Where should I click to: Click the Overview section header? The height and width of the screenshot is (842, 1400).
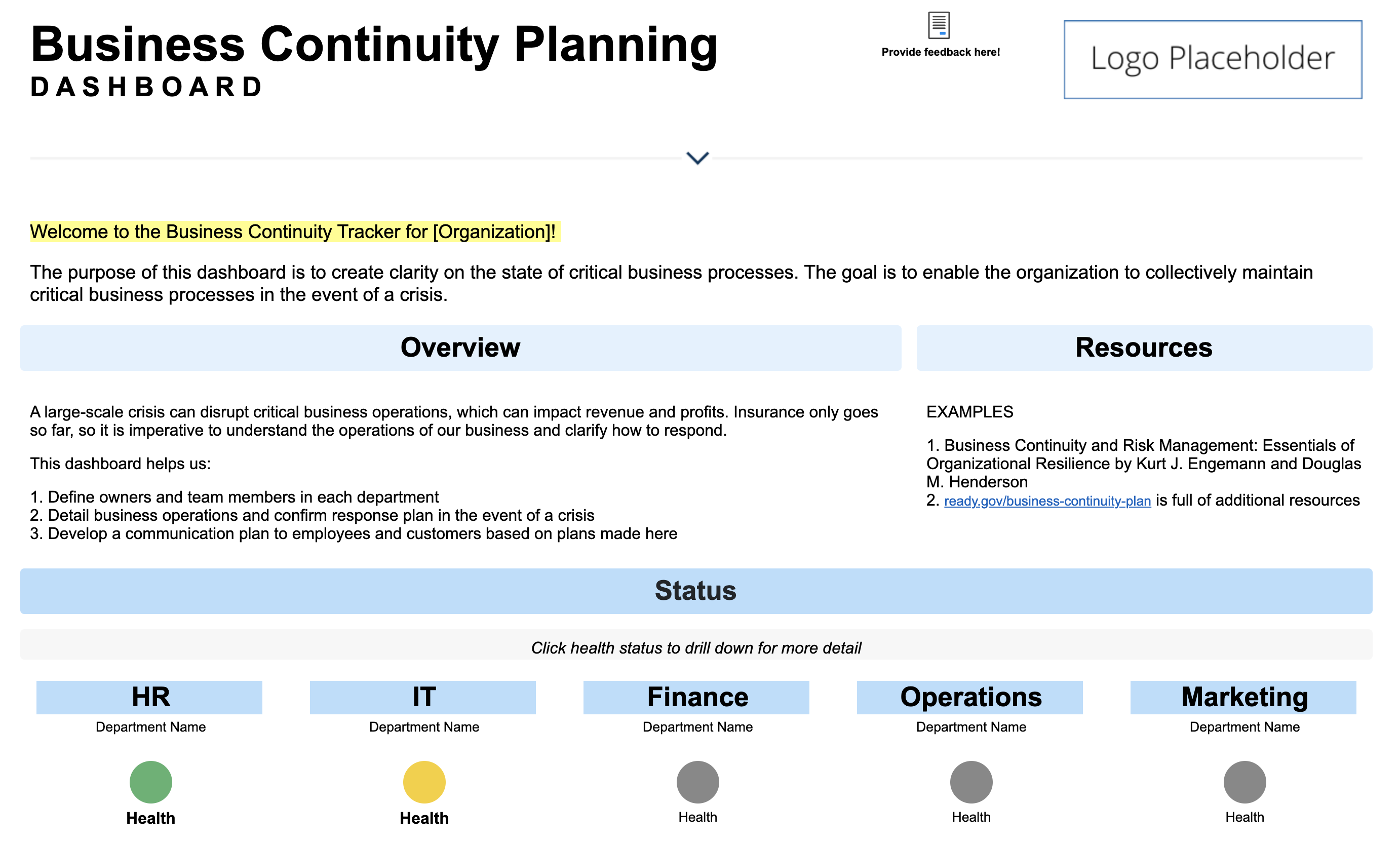460,348
